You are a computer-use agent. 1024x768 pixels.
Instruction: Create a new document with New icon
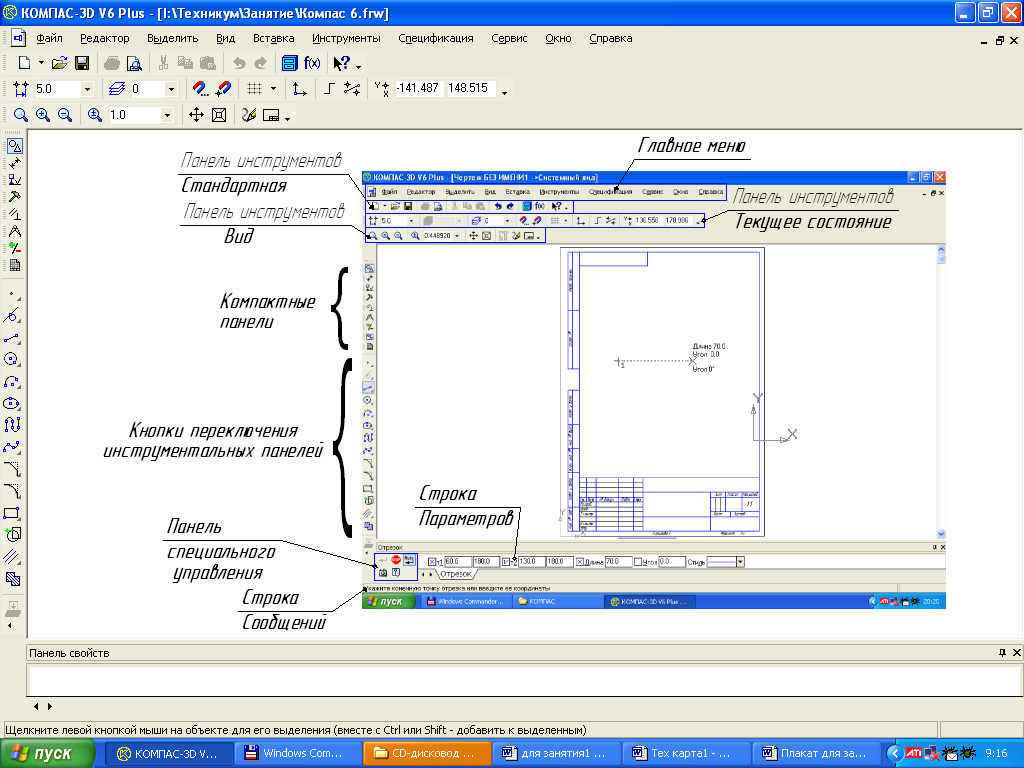pos(24,63)
